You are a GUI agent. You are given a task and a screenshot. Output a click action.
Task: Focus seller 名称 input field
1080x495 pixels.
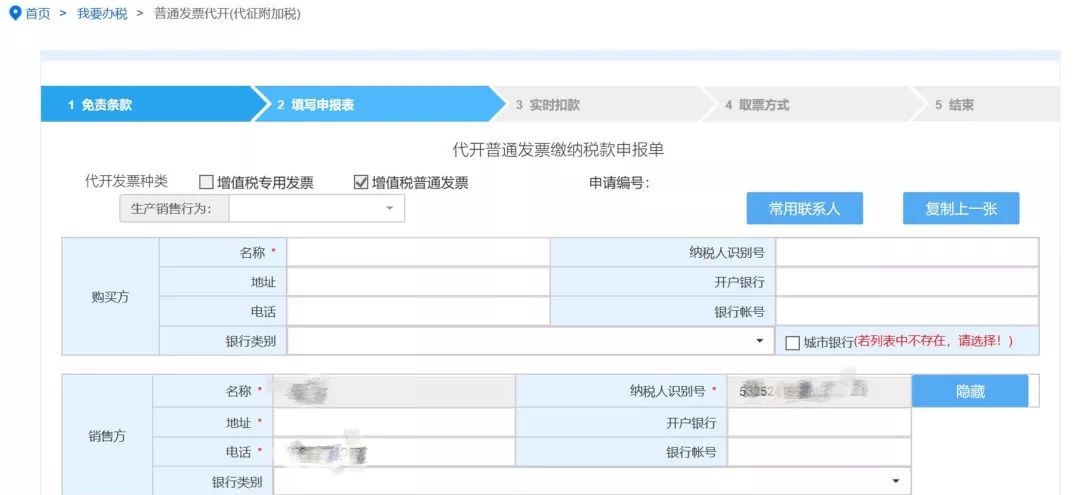pyautogui.click(x=394, y=392)
